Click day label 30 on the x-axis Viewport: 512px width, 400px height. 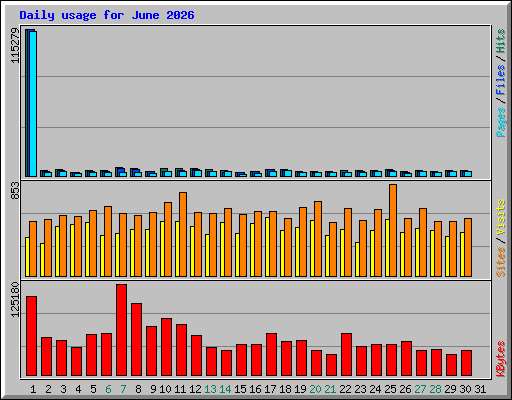coord(465,389)
